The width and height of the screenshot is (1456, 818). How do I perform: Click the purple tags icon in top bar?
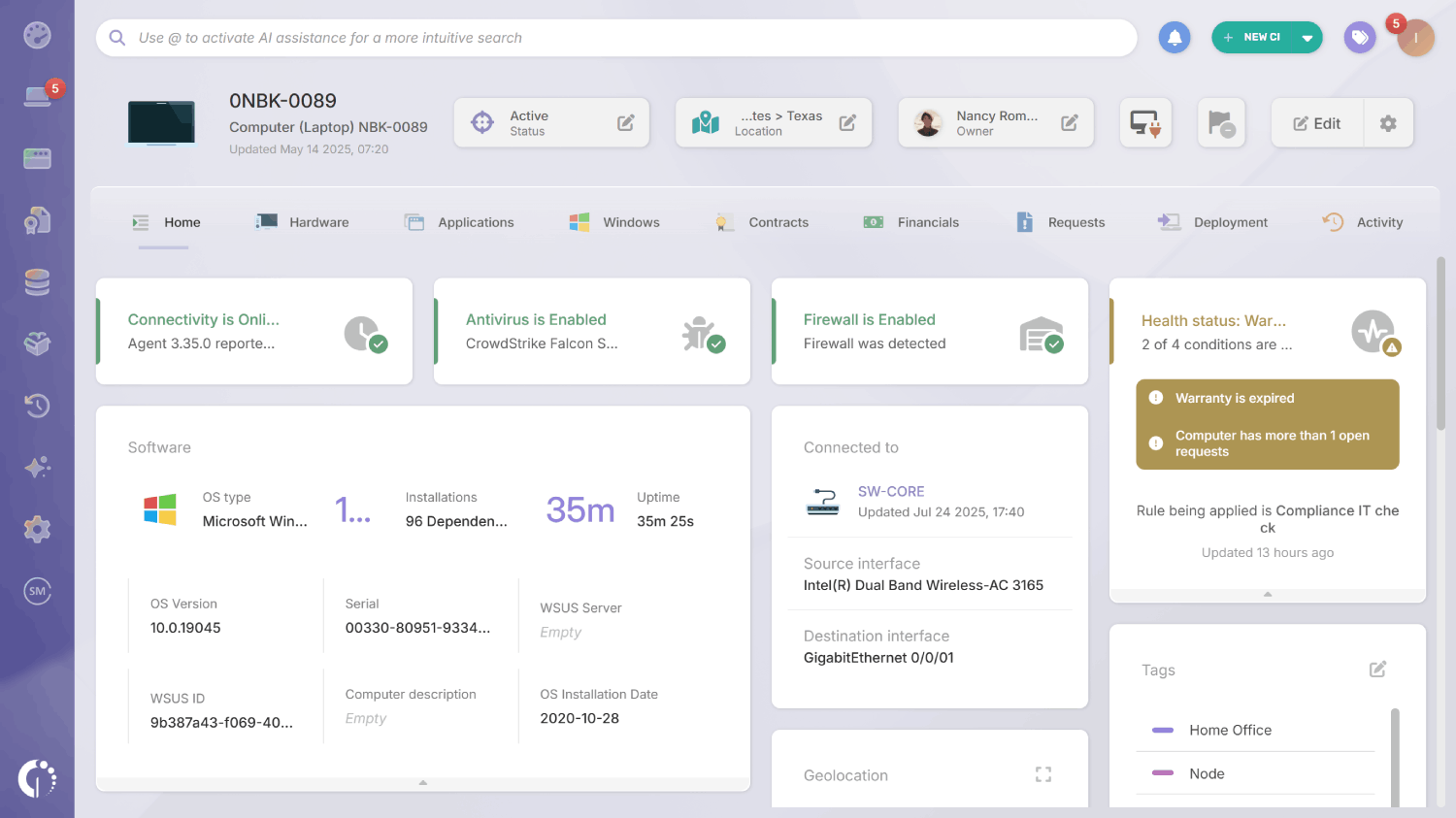tap(1359, 37)
